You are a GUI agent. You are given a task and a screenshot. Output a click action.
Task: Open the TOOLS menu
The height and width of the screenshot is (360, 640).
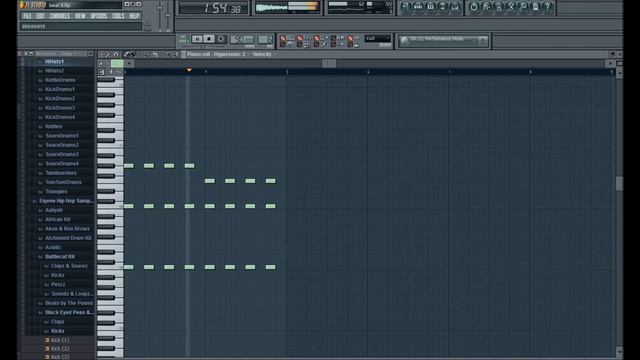tap(118, 16)
